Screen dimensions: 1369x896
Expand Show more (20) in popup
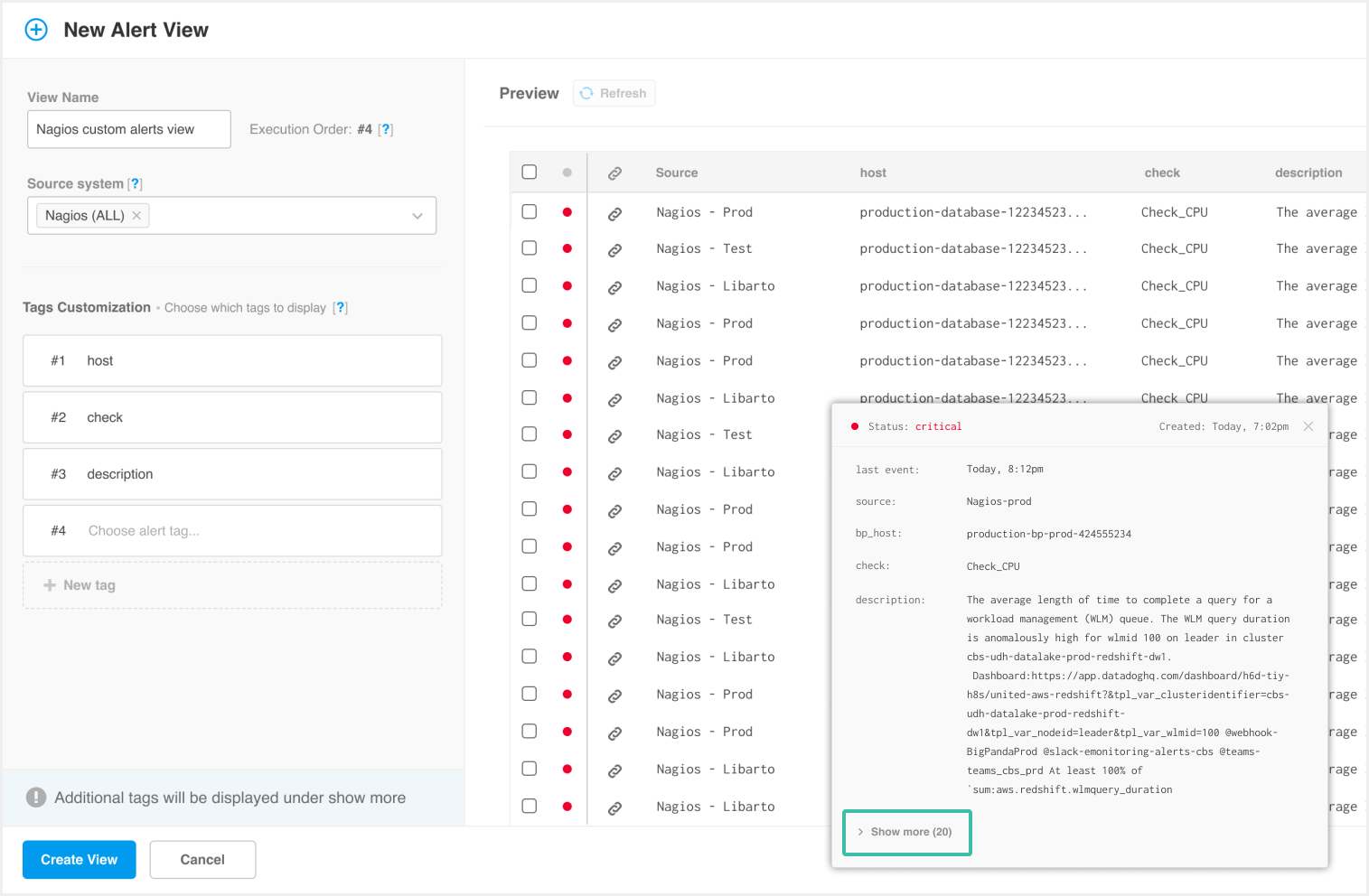tap(906, 832)
